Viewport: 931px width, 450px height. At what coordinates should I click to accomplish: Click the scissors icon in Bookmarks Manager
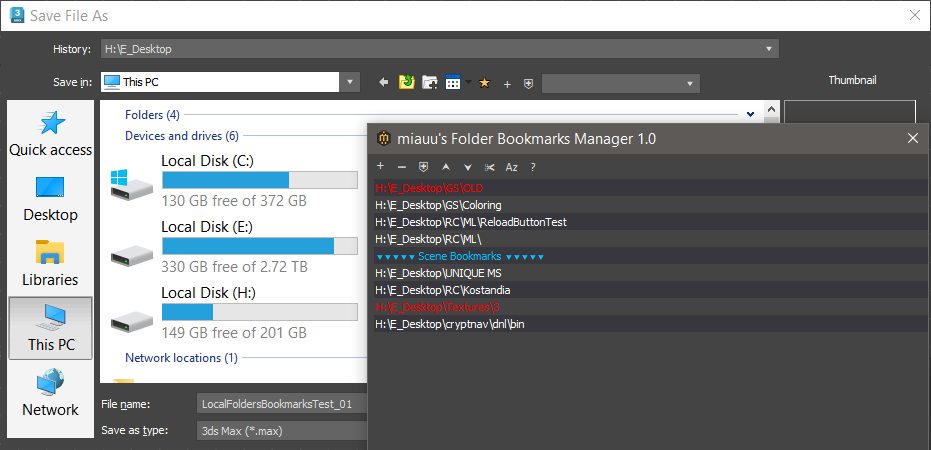(x=489, y=167)
